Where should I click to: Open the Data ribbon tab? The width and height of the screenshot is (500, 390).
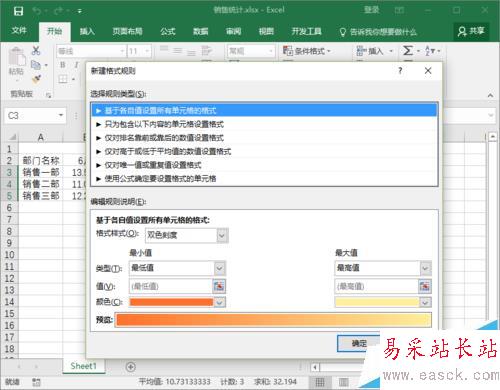click(x=201, y=31)
